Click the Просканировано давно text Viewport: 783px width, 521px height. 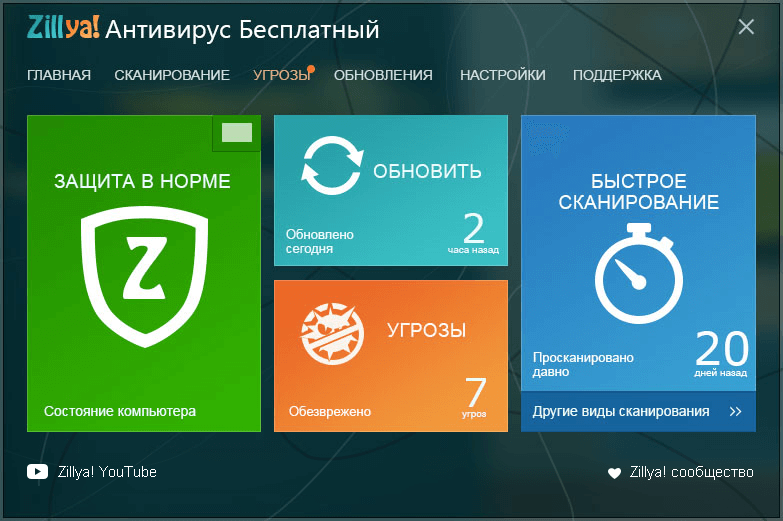click(x=583, y=365)
